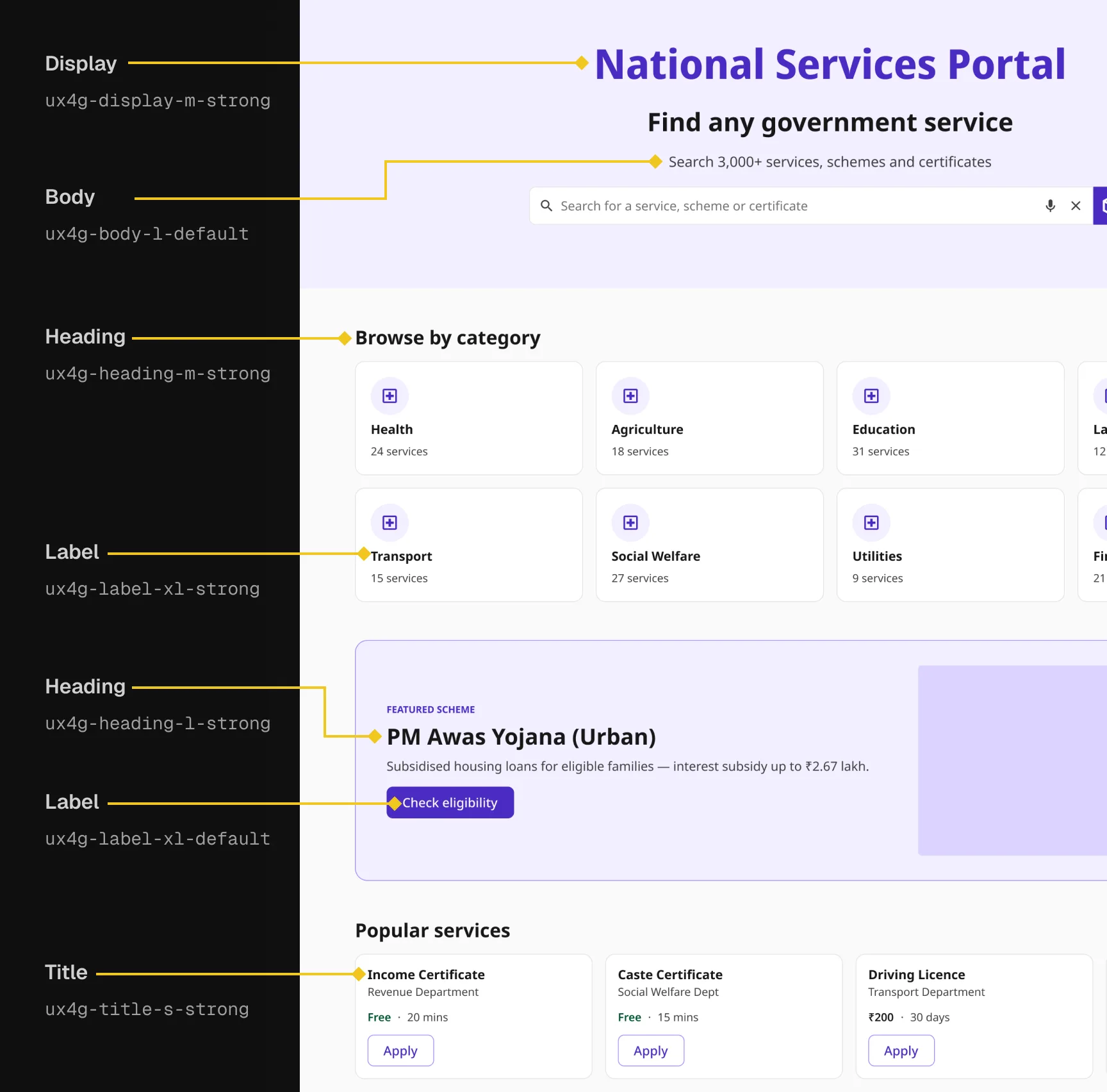Click the Social Welfare category icon
The width and height of the screenshot is (1107, 1092).
pos(630,523)
